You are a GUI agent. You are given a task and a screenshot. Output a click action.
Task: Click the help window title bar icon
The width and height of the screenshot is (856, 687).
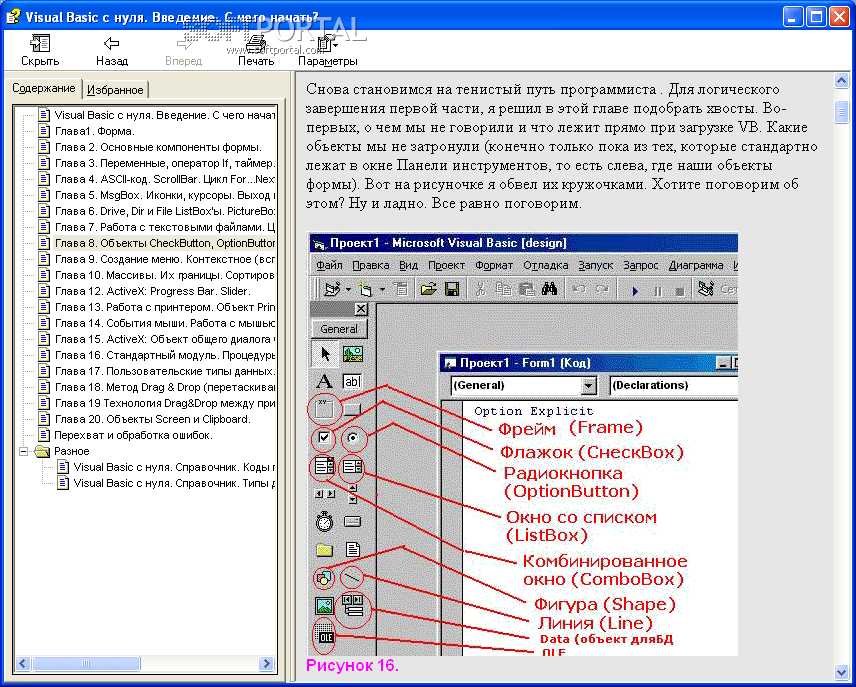click(x=13, y=17)
